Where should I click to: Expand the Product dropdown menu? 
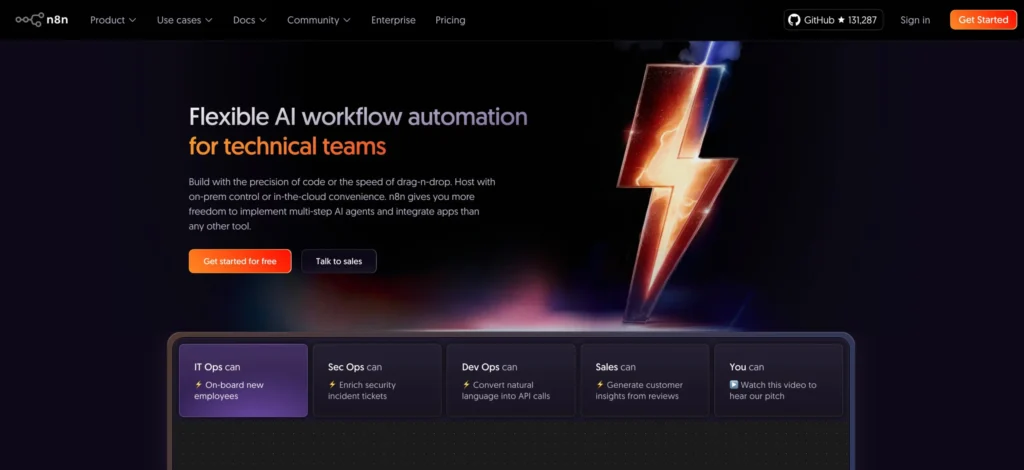pos(112,20)
